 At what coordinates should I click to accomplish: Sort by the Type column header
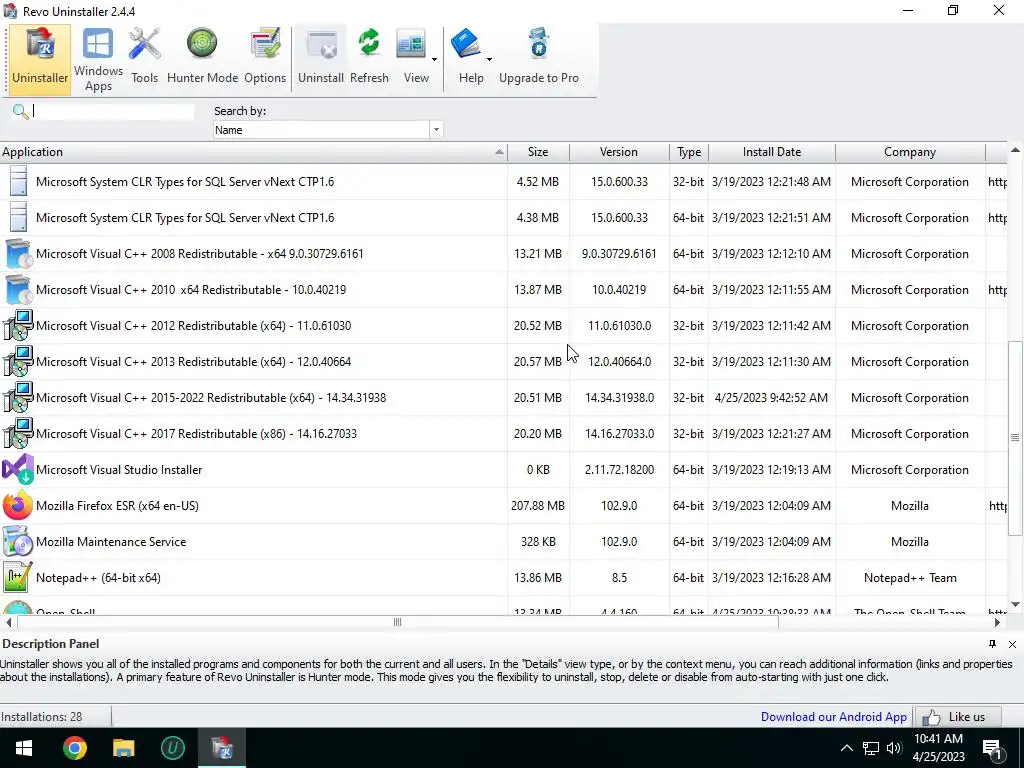click(689, 152)
